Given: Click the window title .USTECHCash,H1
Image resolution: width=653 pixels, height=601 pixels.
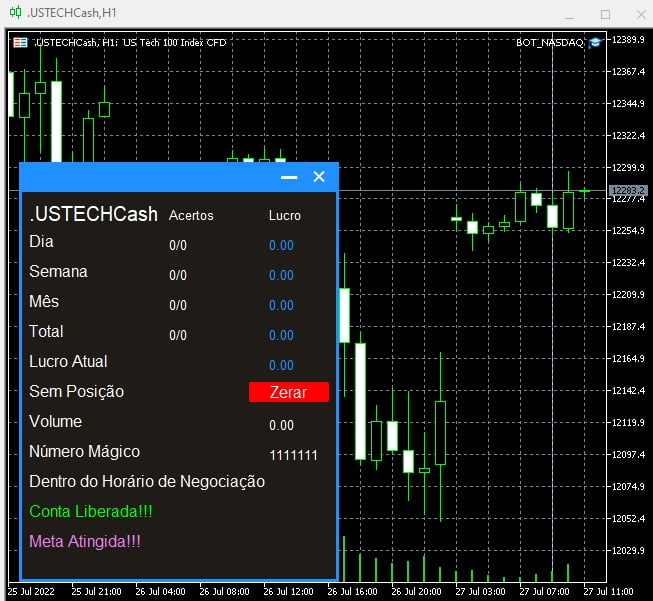Looking at the screenshot, I should [72, 12].
